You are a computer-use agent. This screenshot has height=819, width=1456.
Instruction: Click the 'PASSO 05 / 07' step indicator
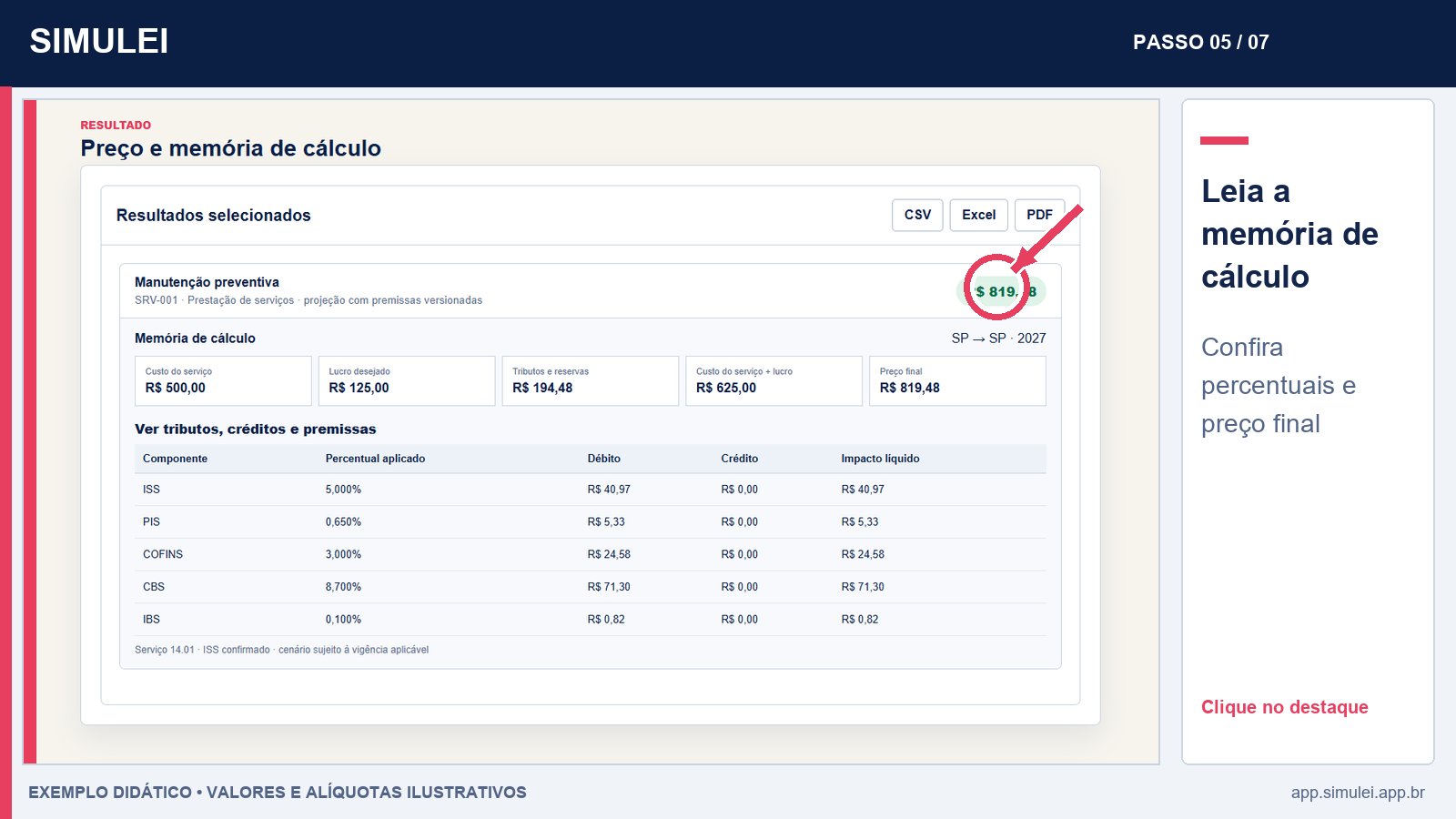(1200, 42)
